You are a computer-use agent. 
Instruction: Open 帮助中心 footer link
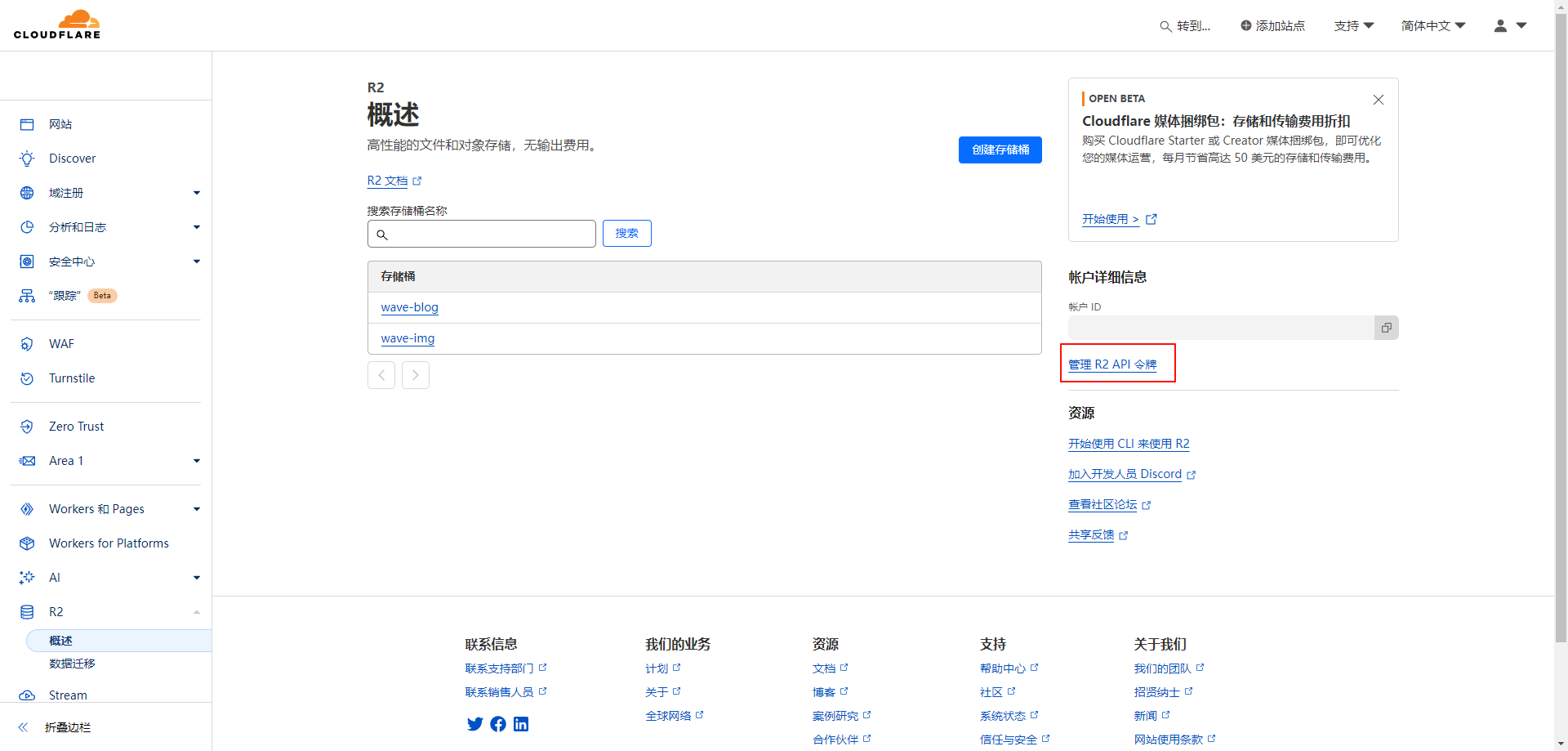point(1009,668)
